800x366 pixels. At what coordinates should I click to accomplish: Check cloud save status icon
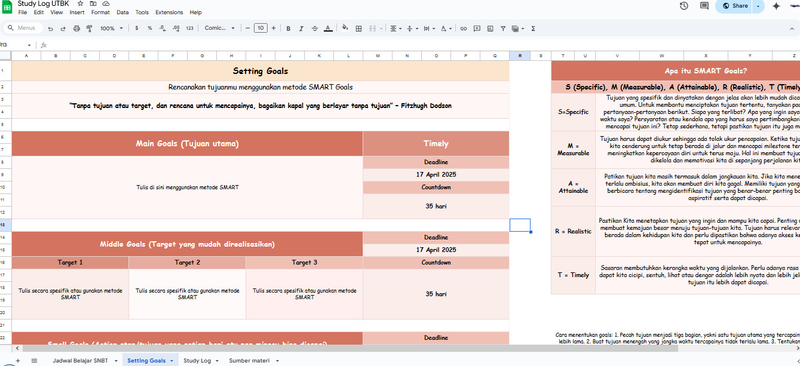106,4
